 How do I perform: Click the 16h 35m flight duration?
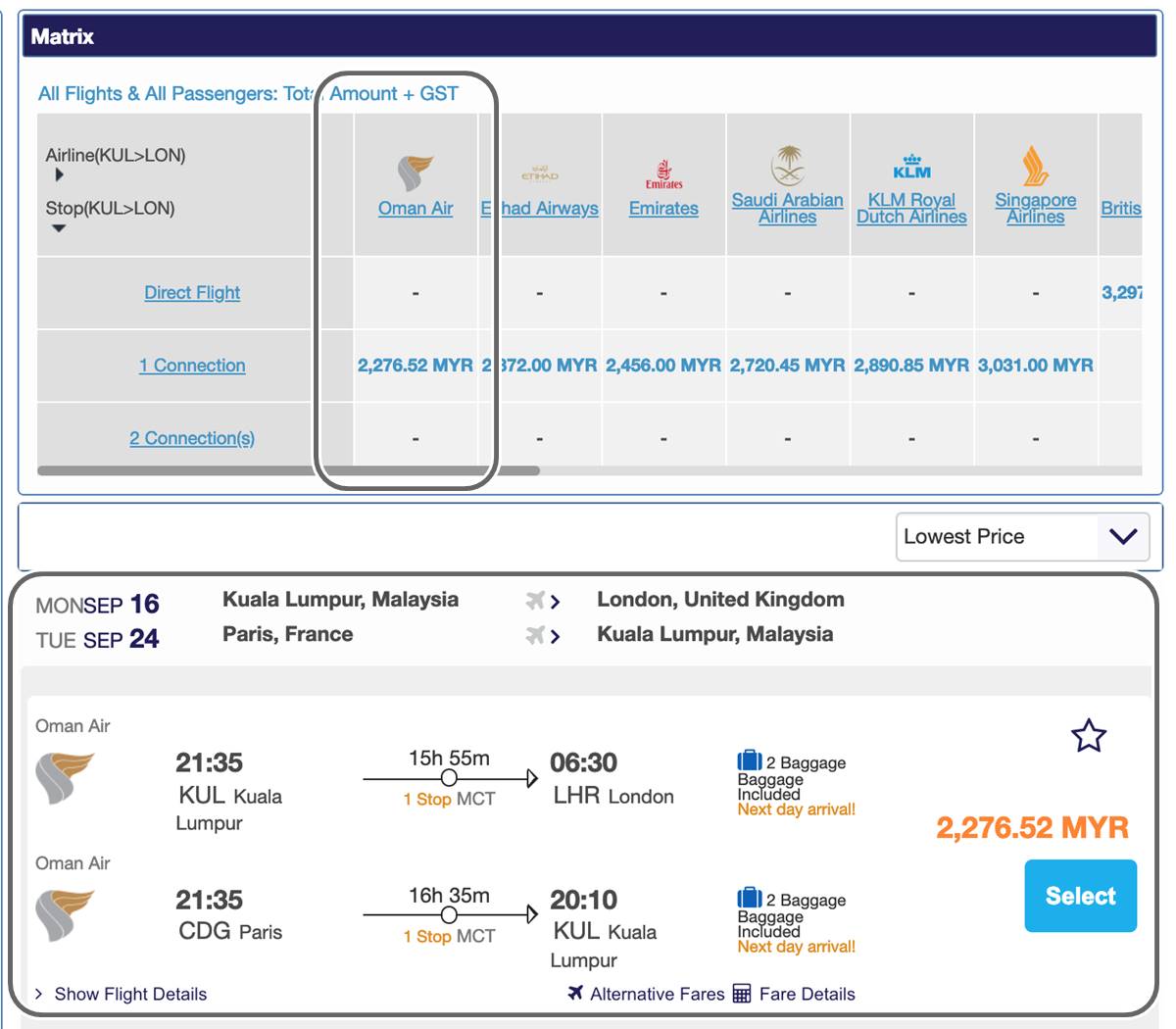click(x=449, y=896)
